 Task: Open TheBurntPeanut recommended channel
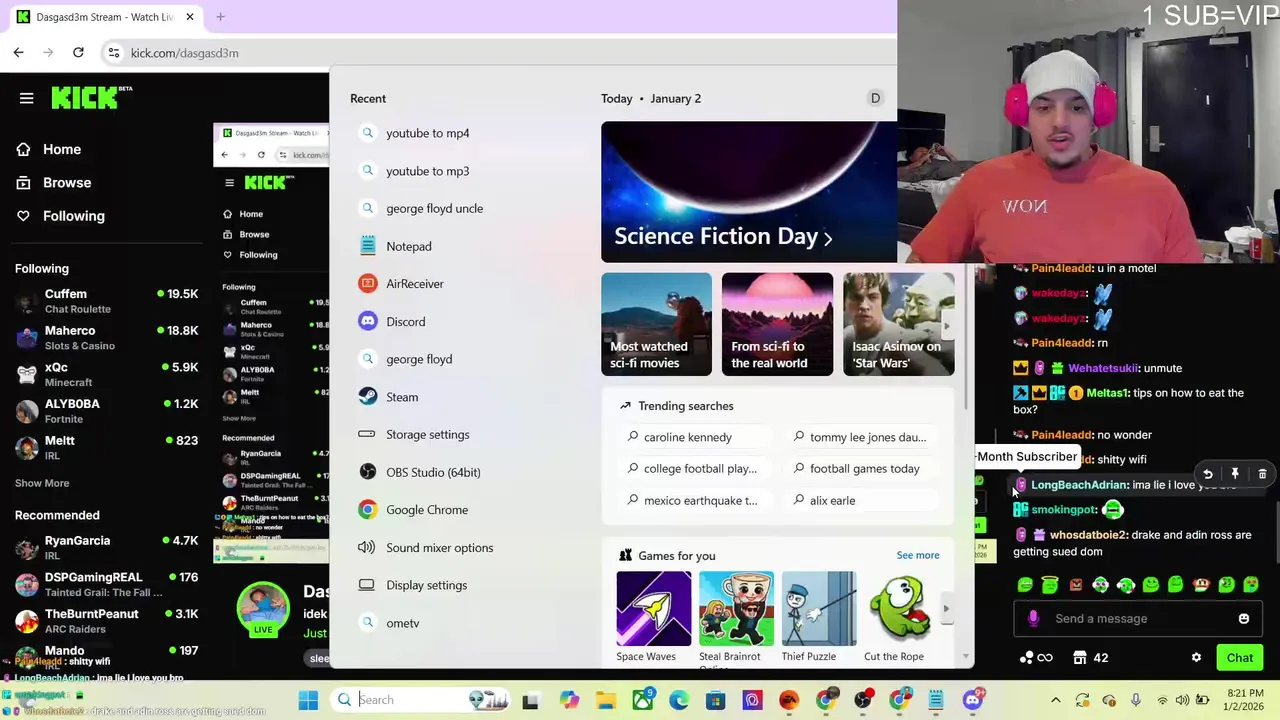pyautogui.click(x=106, y=620)
